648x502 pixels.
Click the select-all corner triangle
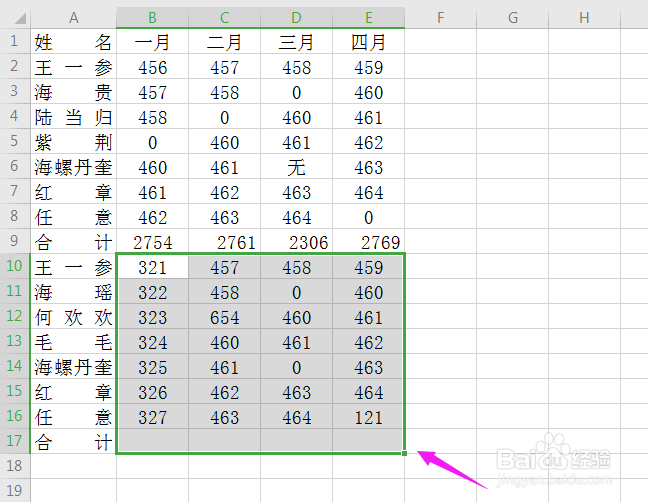coord(20,18)
